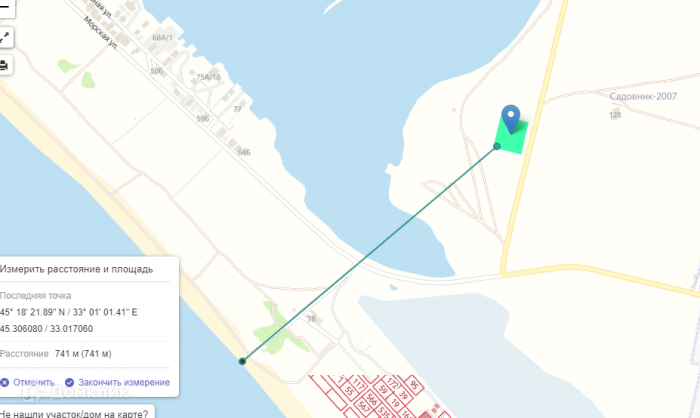This screenshot has height=418, width=700.
Task: Toggle fullscreen map expand icon
Action: click(x=4, y=37)
